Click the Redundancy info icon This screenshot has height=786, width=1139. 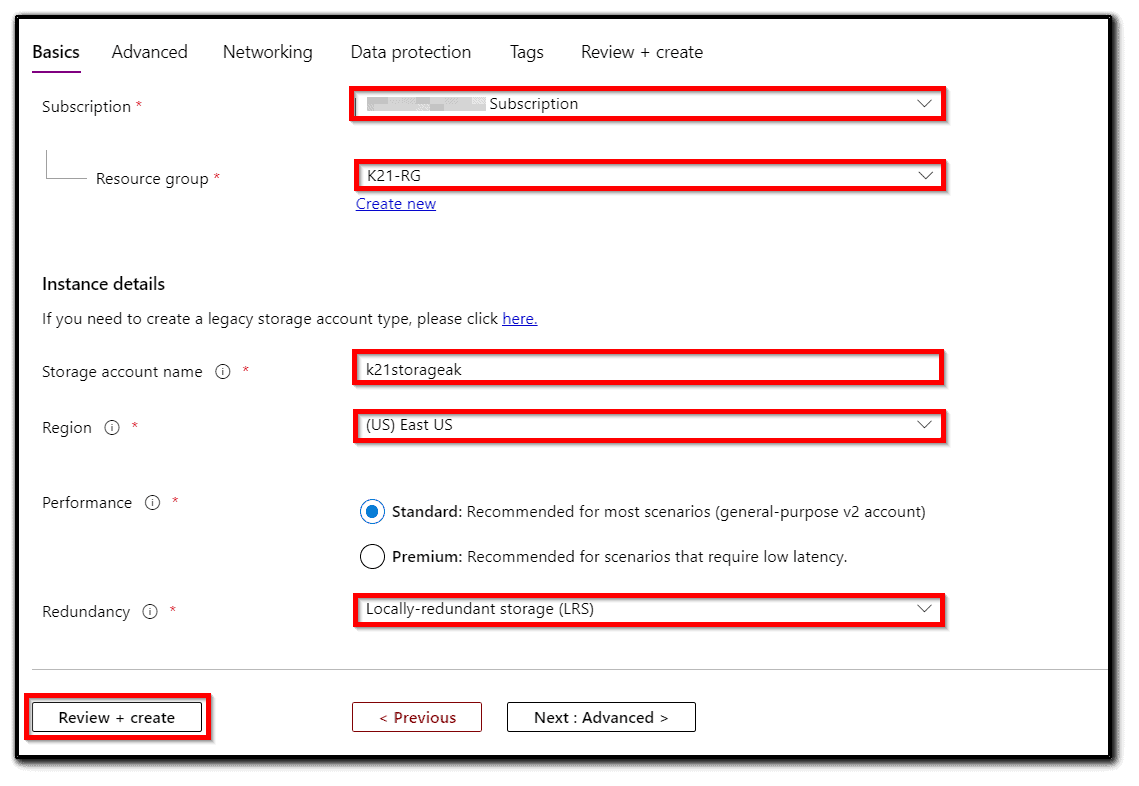click(x=150, y=611)
